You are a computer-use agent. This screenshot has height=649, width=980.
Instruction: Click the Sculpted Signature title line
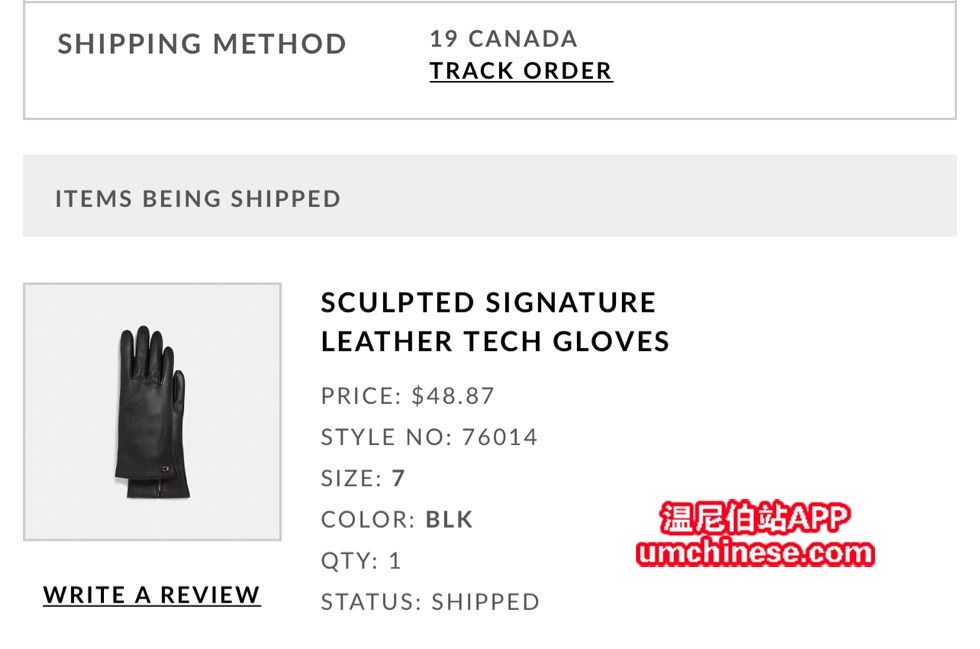pyautogui.click(x=488, y=303)
